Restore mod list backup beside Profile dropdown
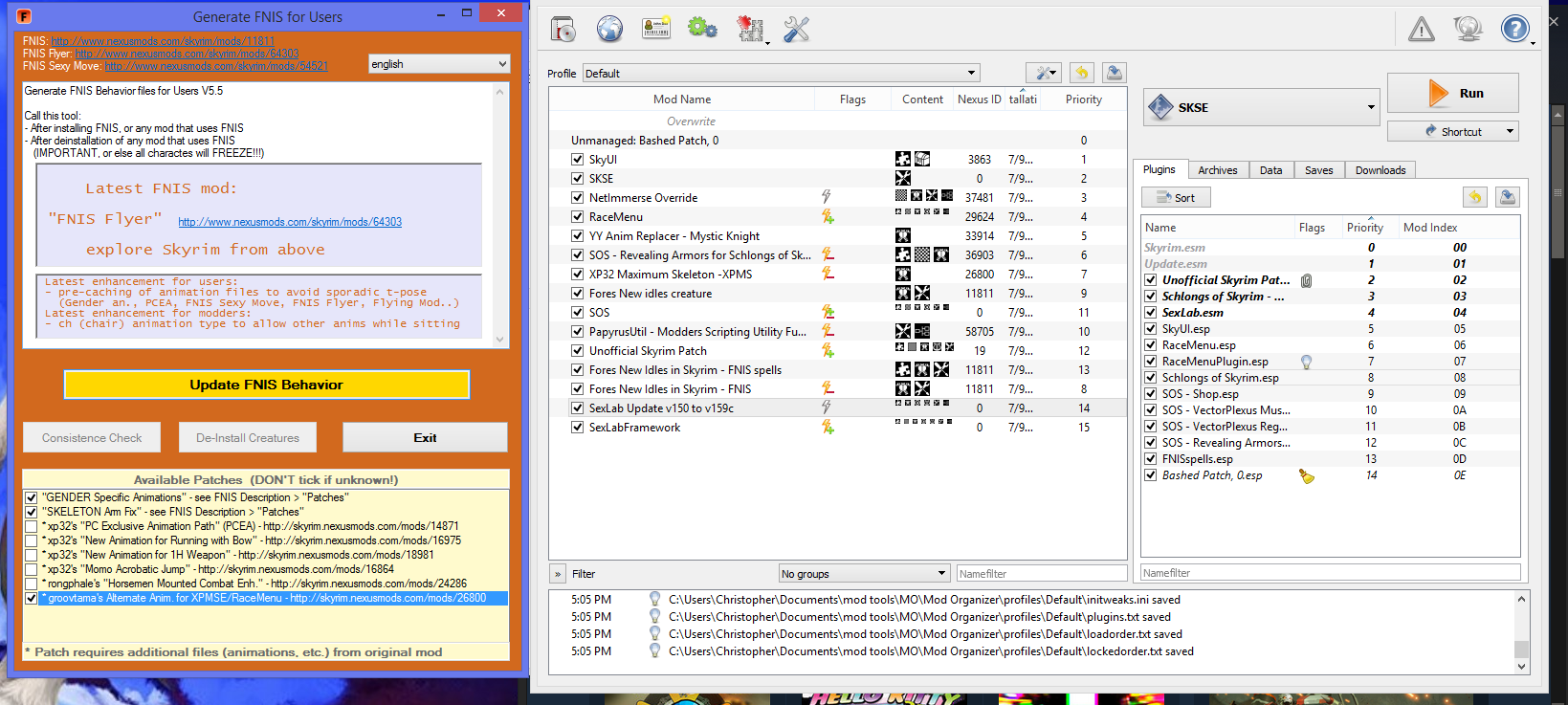Viewport: 1568px width, 705px height. [1081, 73]
